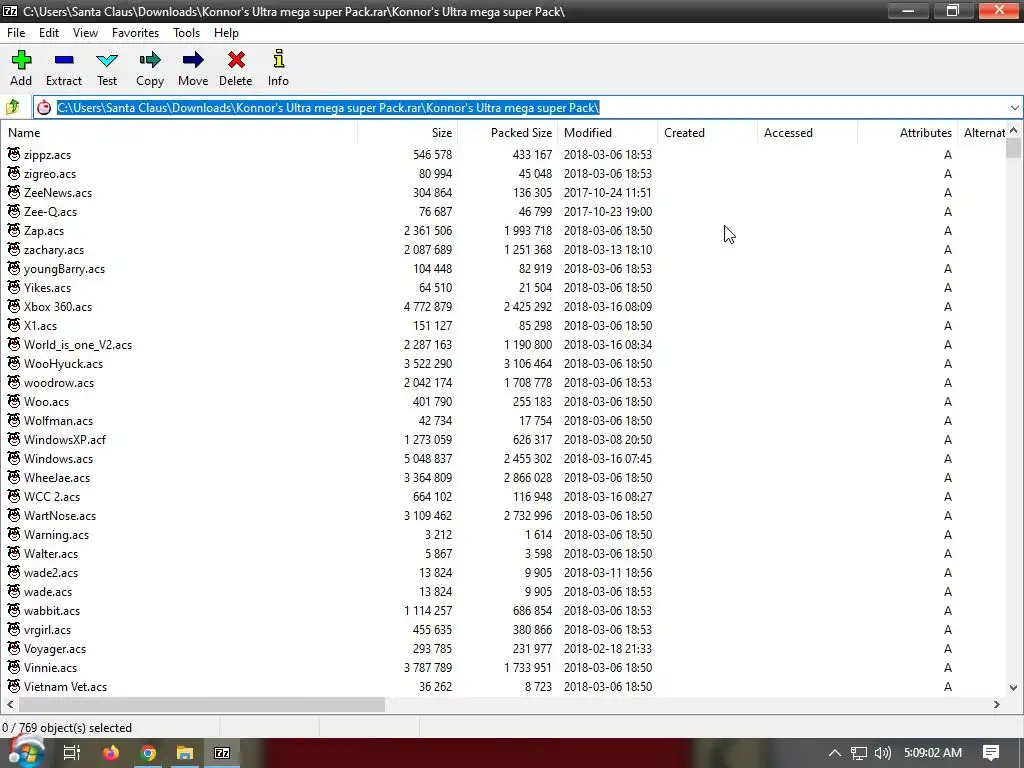1024x768 pixels.
Task: Select the Wolfman.acs file name
Action: pyautogui.click(x=58, y=421)
